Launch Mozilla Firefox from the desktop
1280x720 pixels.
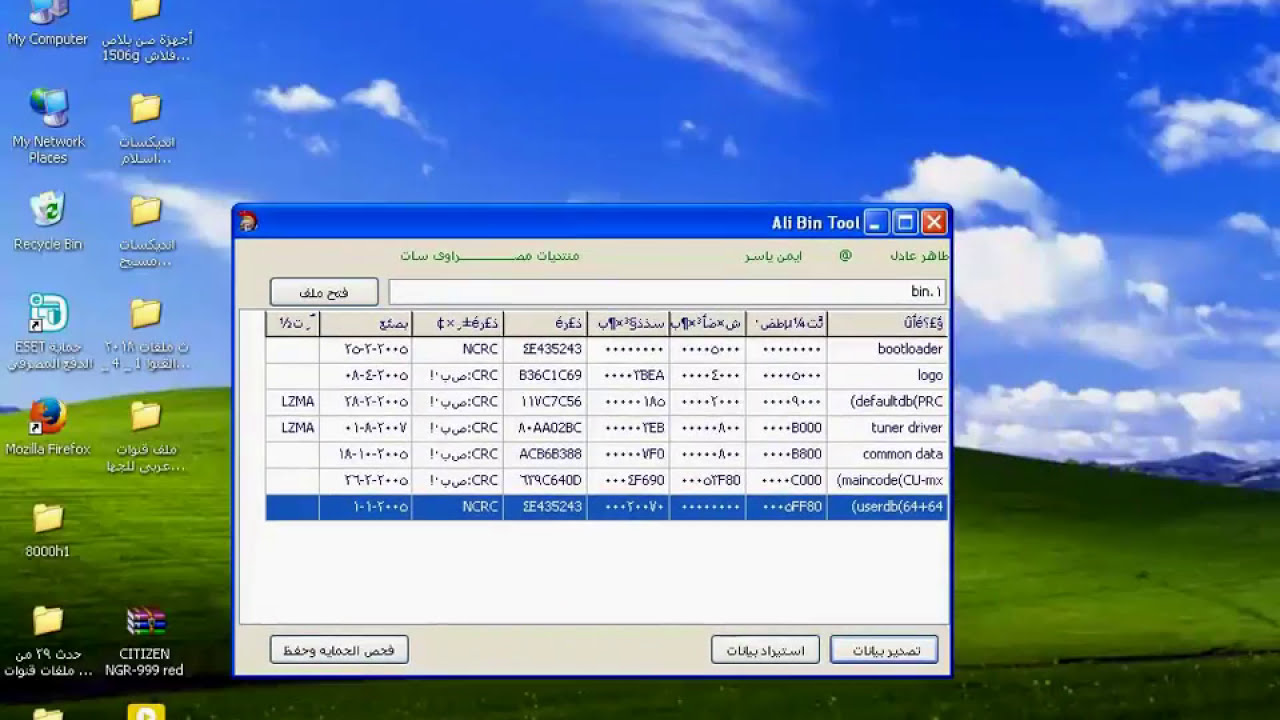[x=48, y=427]
